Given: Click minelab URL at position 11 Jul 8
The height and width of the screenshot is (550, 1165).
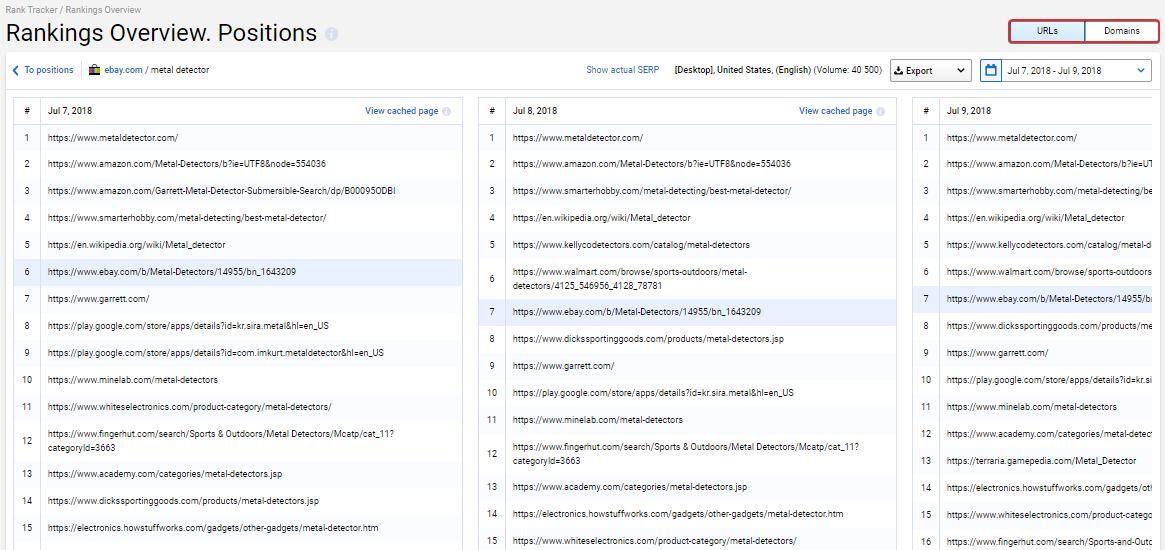Looking at the screenshot, I should (x=597, y=420).
